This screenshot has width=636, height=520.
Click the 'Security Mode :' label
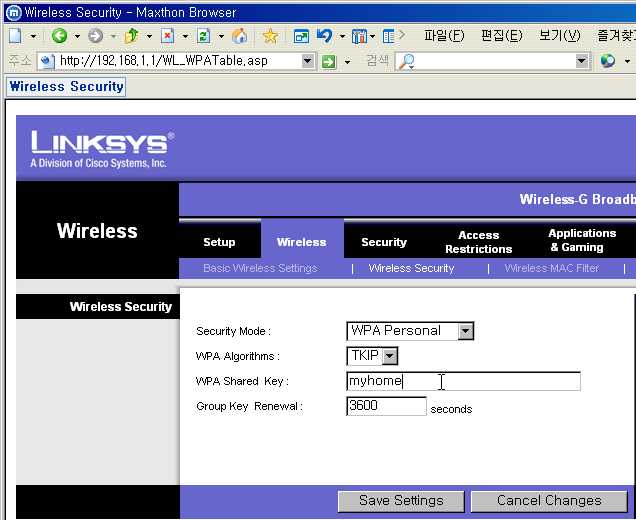[x=233, y=331]
